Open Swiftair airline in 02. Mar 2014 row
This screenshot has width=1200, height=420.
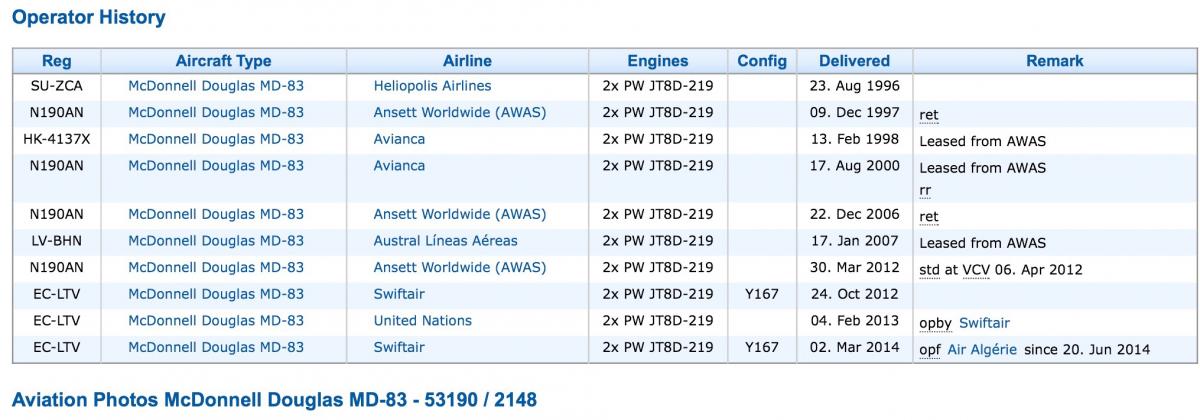399,347
